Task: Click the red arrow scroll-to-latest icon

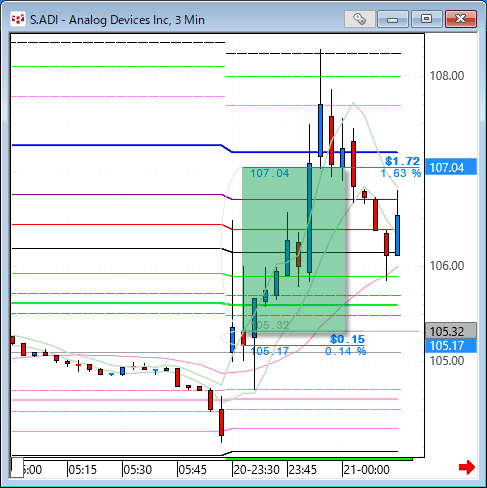Action: tap(467, 467)
